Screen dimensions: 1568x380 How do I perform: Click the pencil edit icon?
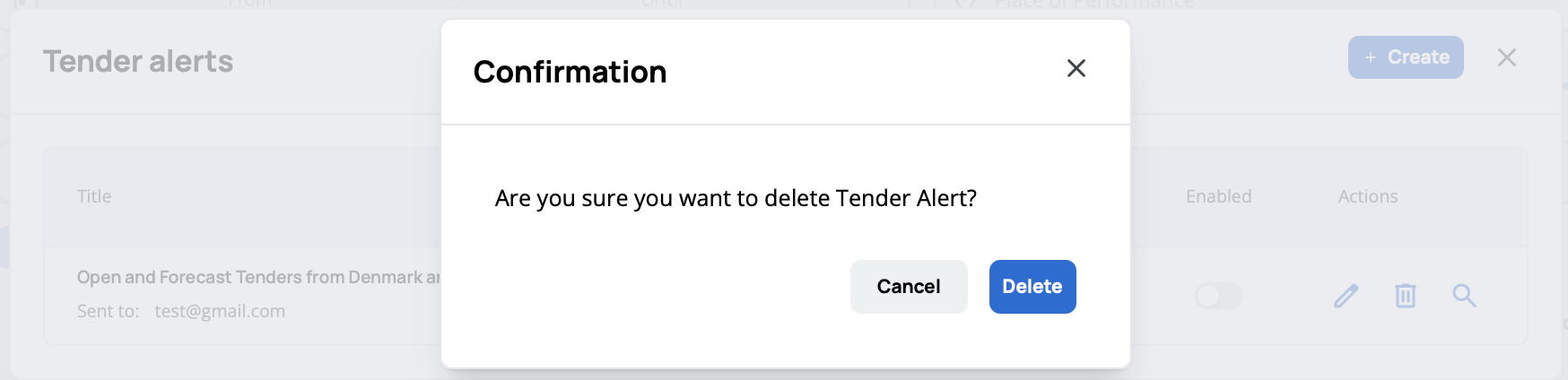coord(1346,296)
